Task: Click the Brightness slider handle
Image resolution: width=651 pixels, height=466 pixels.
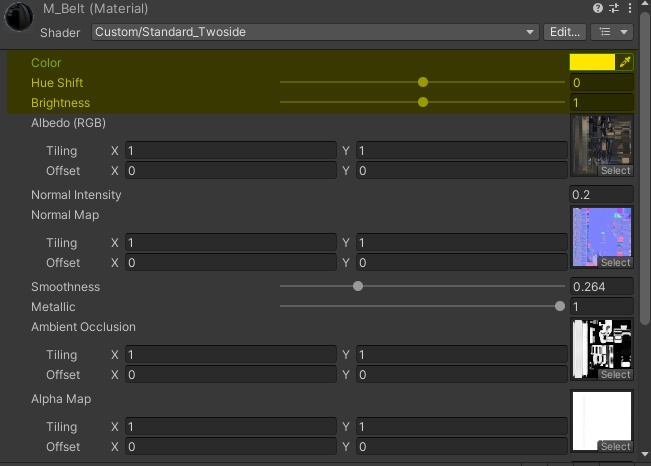Action: (423, 102)
